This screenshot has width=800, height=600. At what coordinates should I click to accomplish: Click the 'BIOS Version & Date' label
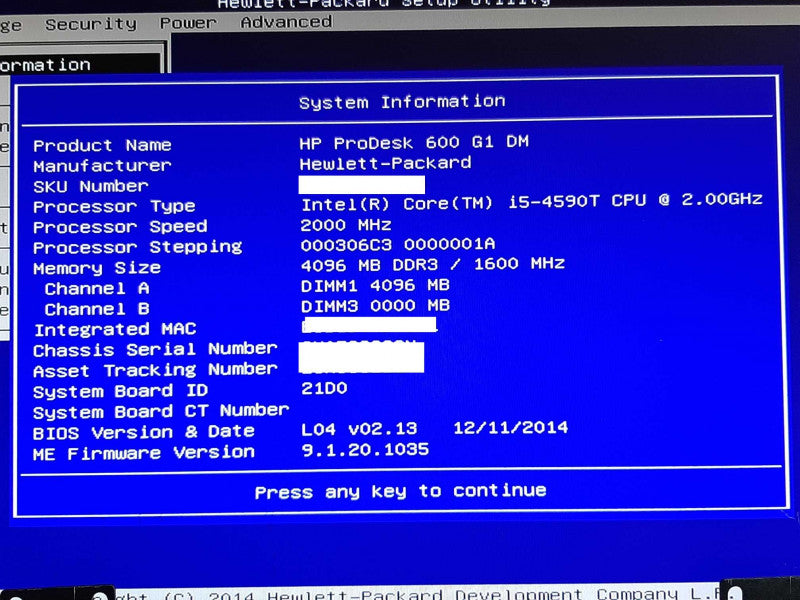point(143,432)
